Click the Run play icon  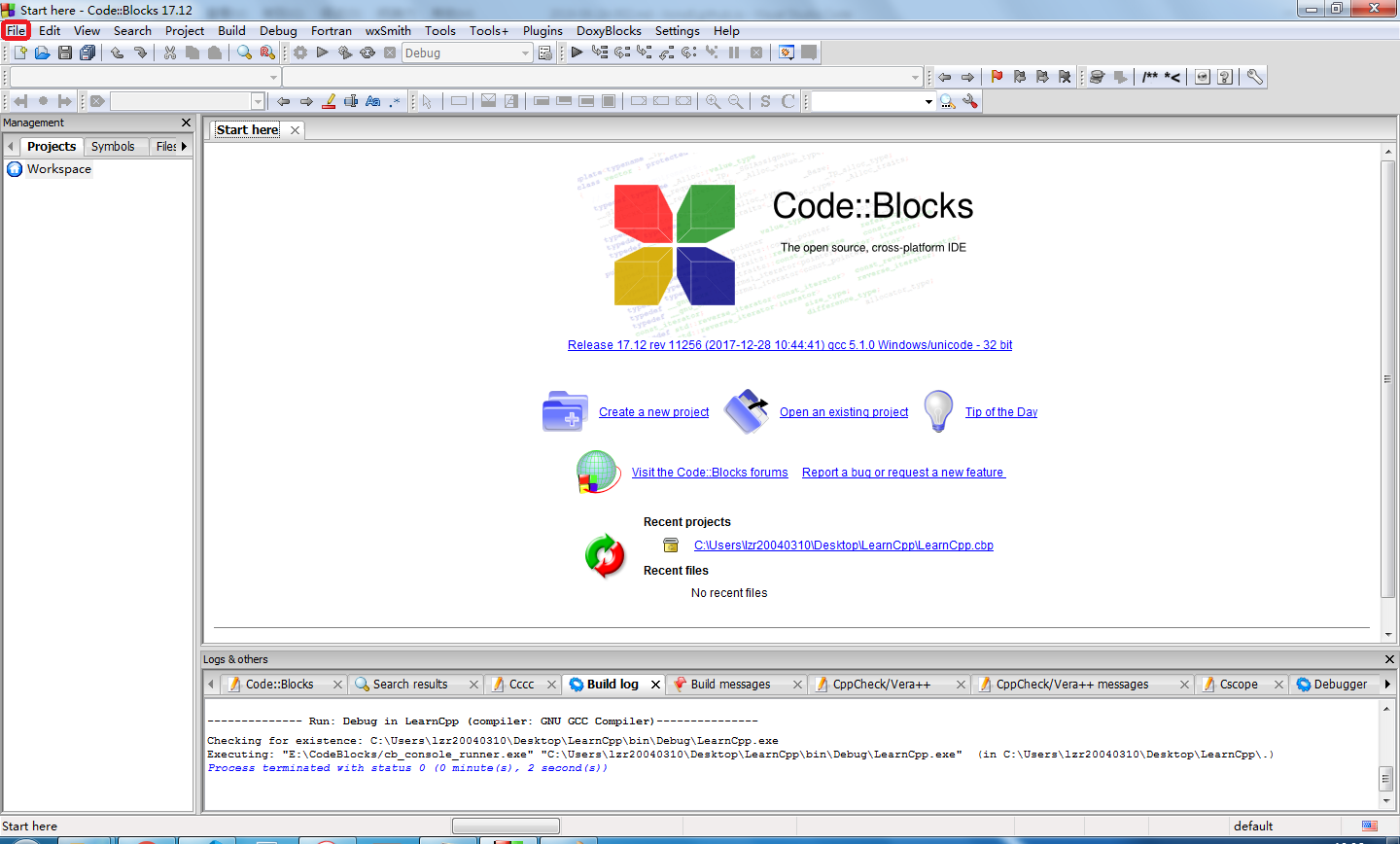323,53
